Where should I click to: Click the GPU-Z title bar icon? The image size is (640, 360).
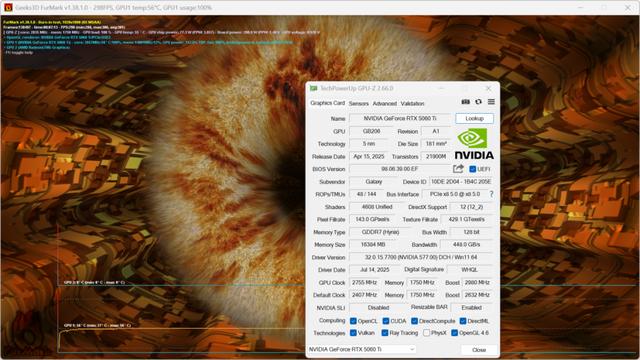tap(313, 88)
